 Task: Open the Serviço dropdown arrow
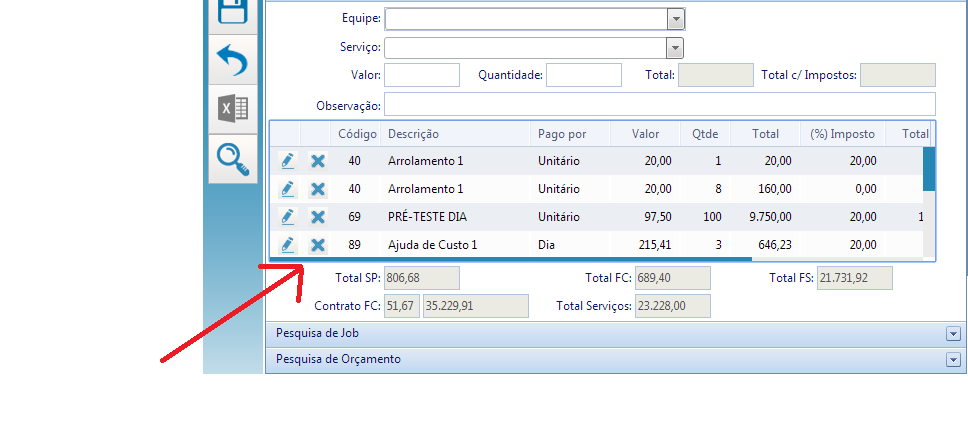click(x=675, y=48)
